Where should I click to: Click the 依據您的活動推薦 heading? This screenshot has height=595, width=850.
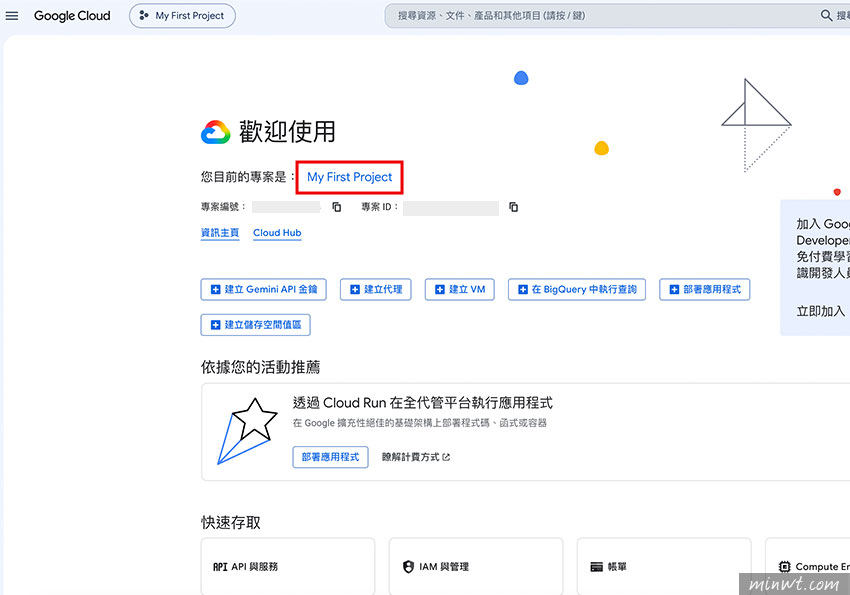(x=260, y=367)
